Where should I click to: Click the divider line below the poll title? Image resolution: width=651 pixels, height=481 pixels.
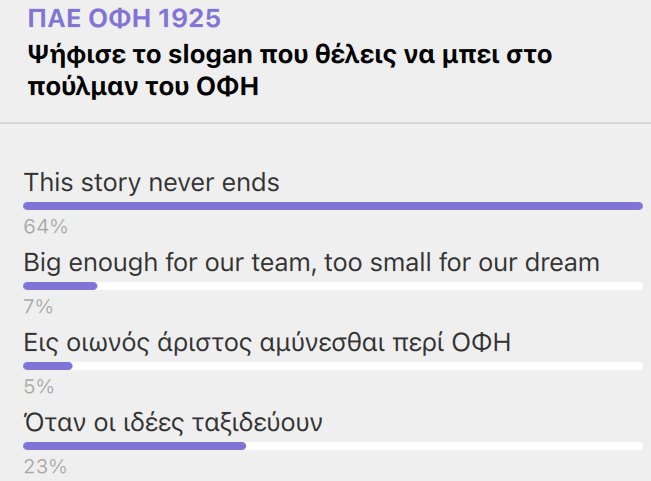click(x=326, y=123)
